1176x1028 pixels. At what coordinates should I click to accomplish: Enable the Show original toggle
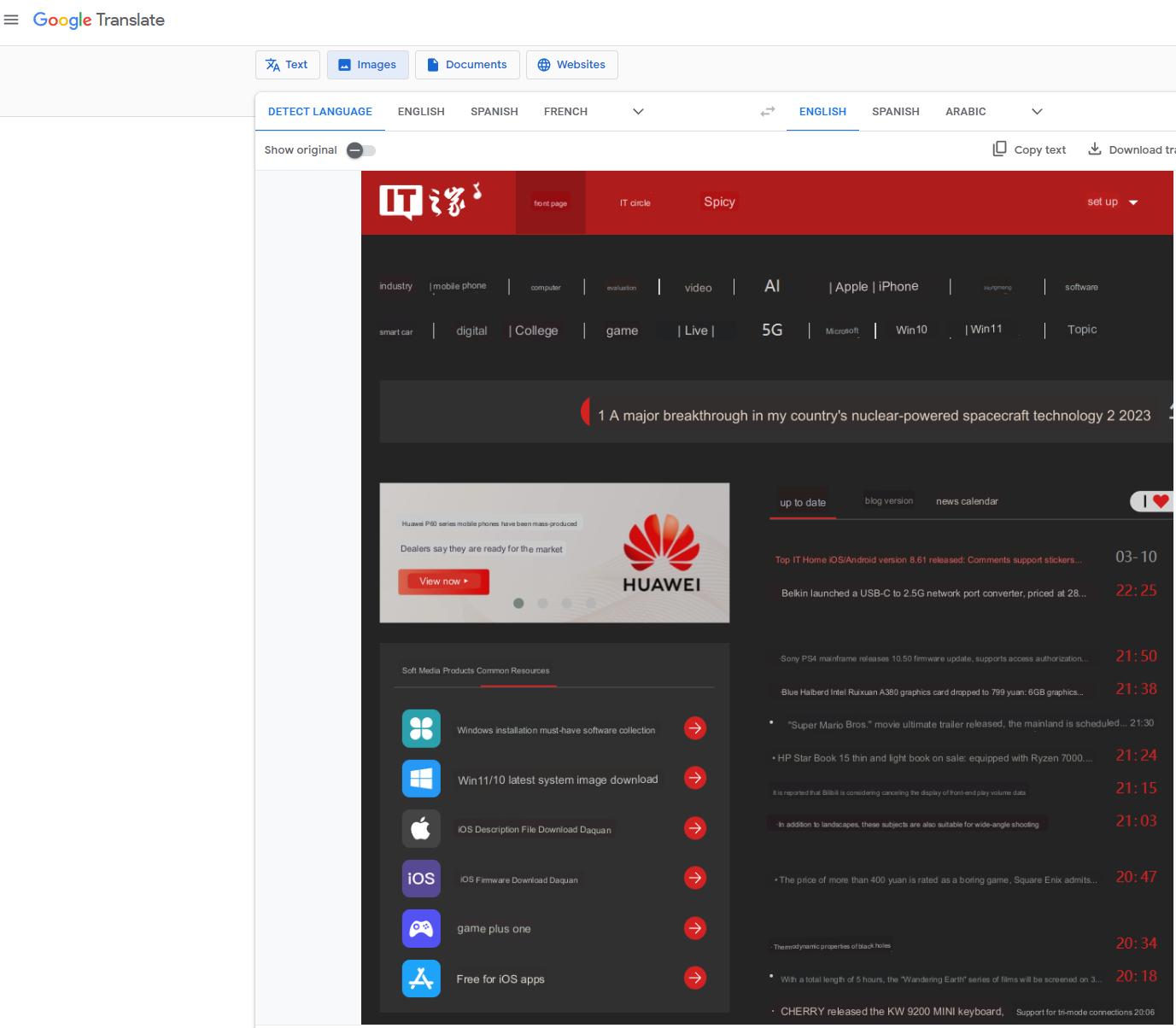point(360,149)
